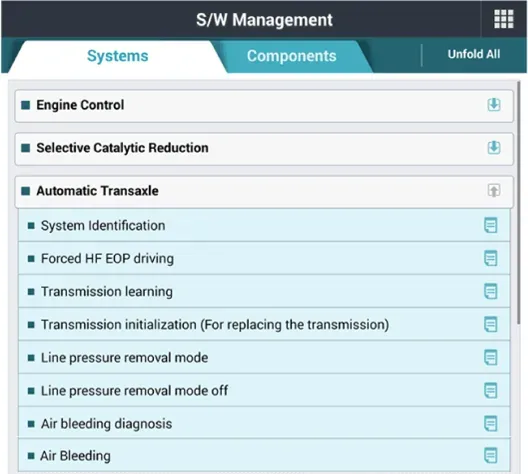Click the document icon for Forced HF EOP driving
Image resolution: width=528 pixels, height=474 pixels.
tap(491, 258)
